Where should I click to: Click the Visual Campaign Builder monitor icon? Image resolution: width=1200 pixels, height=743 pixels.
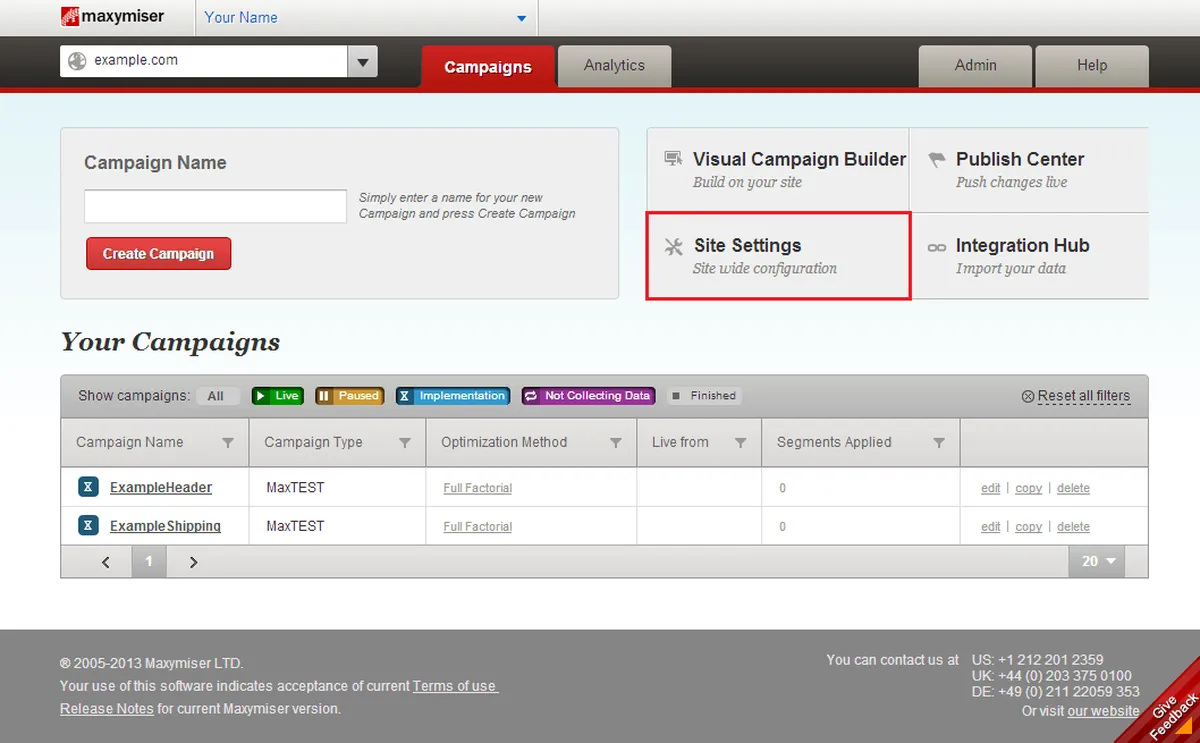673,160
